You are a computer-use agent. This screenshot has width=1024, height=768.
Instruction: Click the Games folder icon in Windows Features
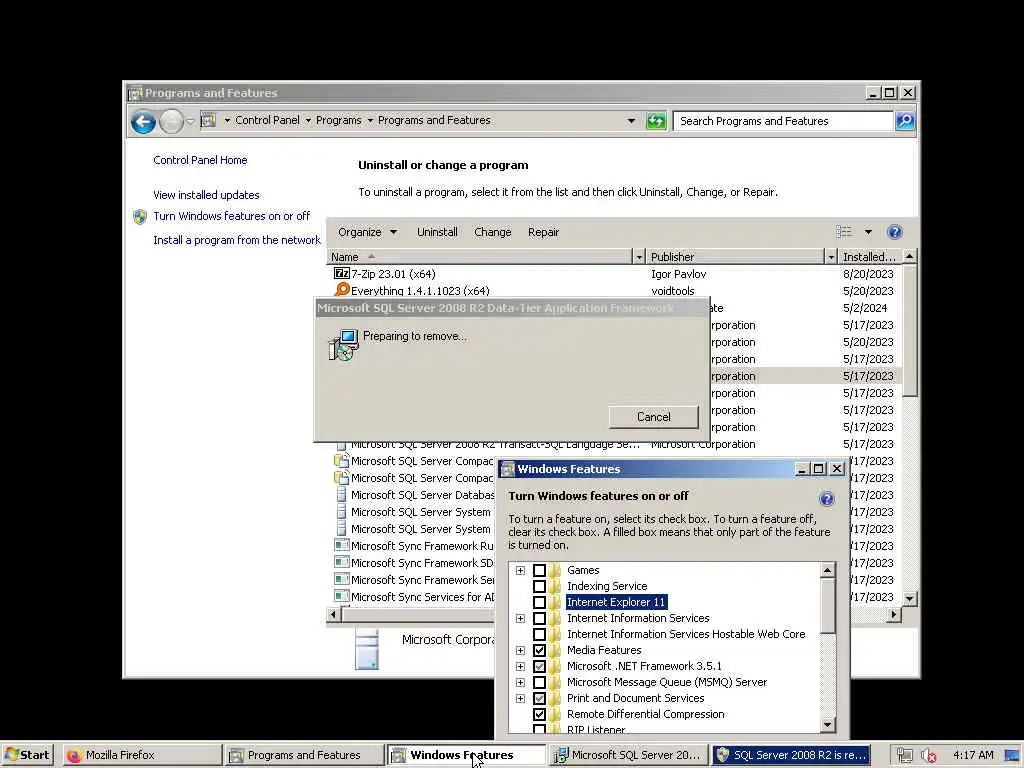click(x=555, y=570)
